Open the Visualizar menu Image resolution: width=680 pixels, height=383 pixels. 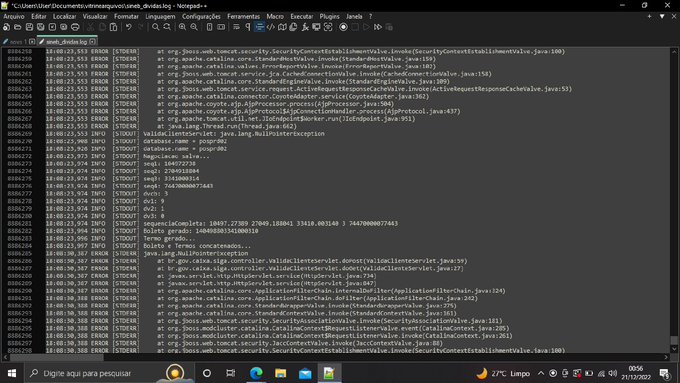point(95,16)
